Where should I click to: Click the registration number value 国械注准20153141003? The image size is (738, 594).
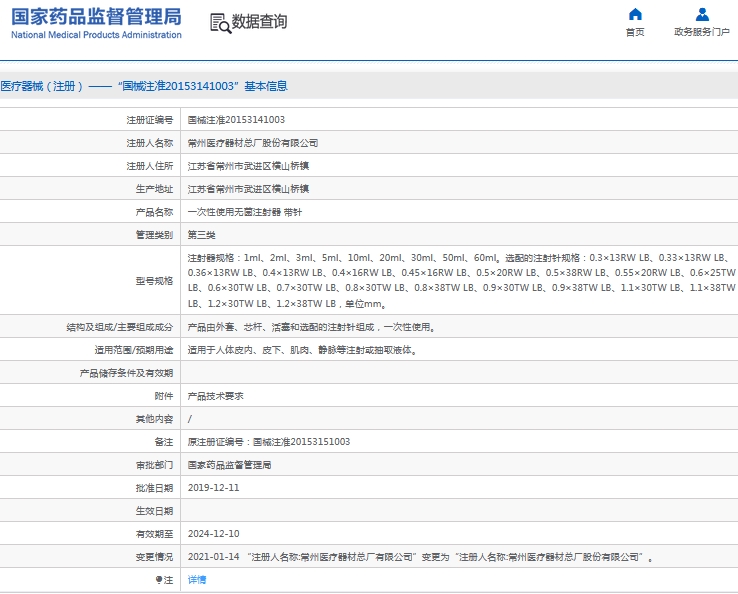coord(236,120)
